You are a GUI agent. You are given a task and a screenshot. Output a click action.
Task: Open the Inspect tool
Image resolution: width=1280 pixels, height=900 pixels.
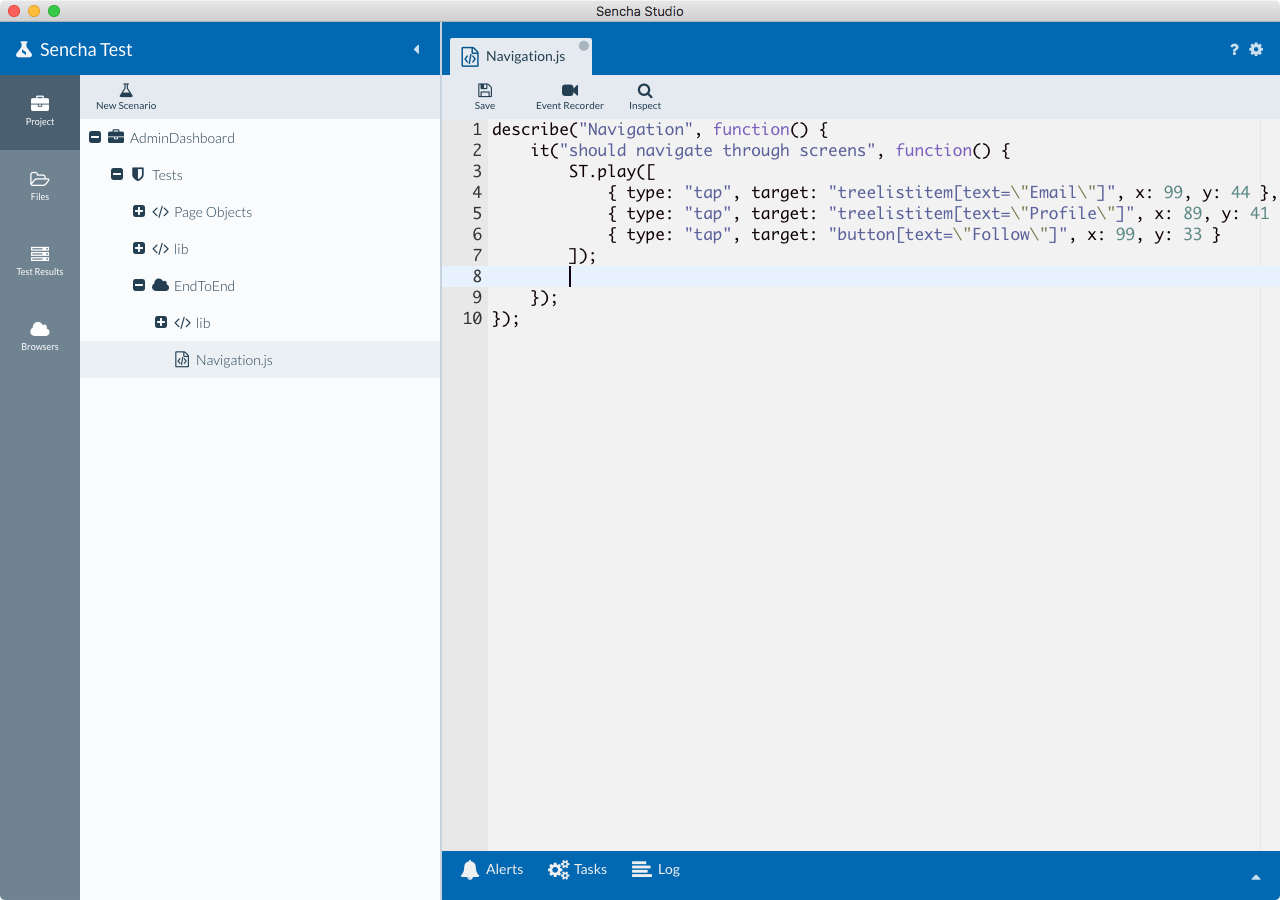click(x=645, y=97)
